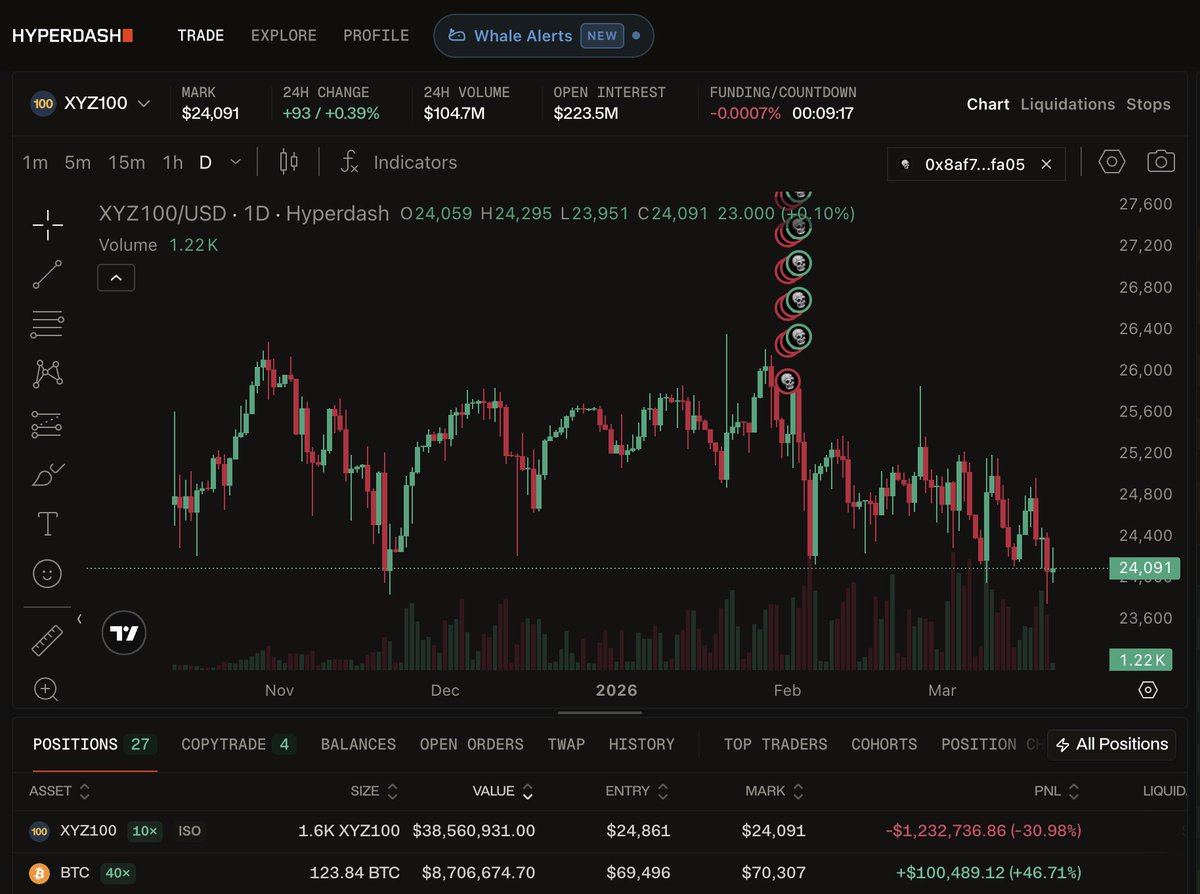Open the XABCD pattern drawing tool
Viewport: 1200px width, 894px height.
(47, 373)
